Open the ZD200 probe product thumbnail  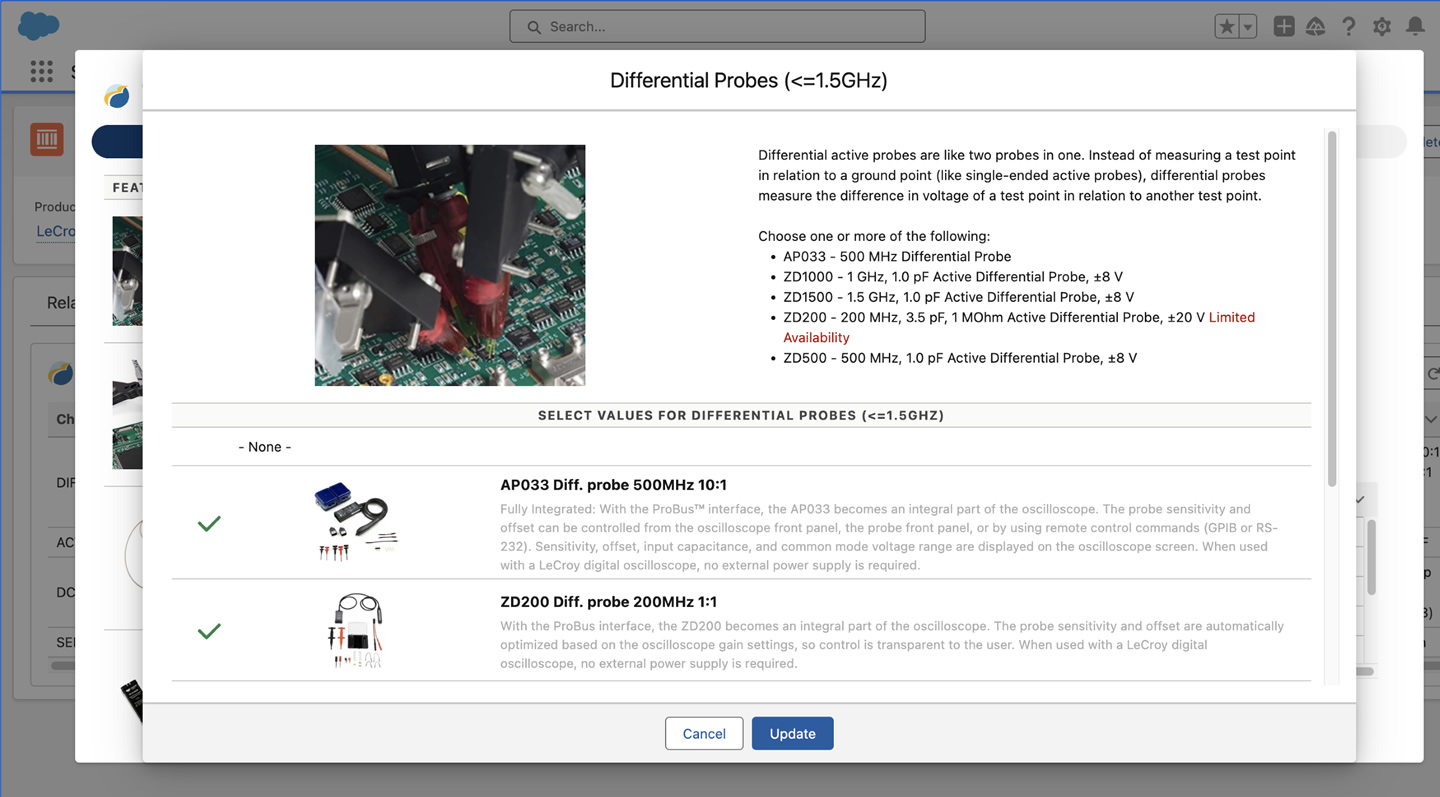pyautogui.click(x=356, y=631)
